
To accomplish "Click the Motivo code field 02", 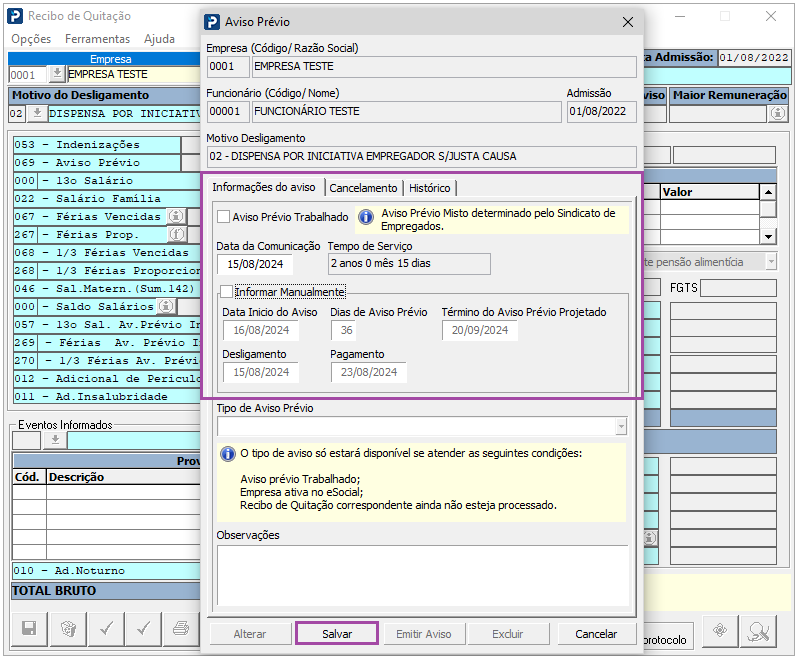I will (x=17, y=113).
